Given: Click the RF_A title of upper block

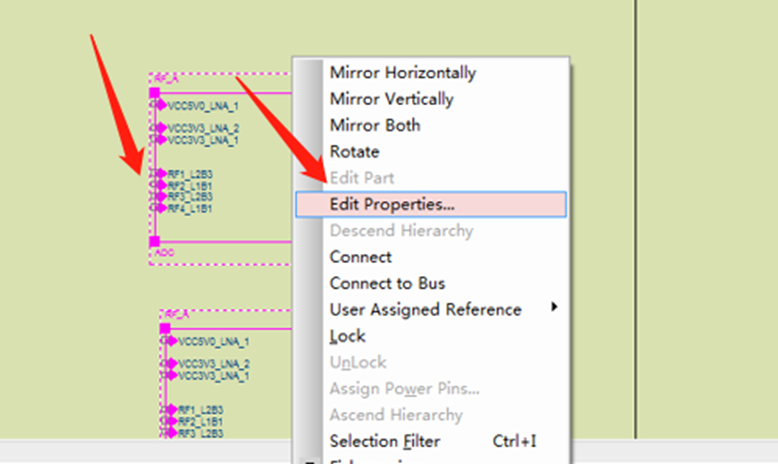Looking at the screenshot, I should (x=168, y=78).
